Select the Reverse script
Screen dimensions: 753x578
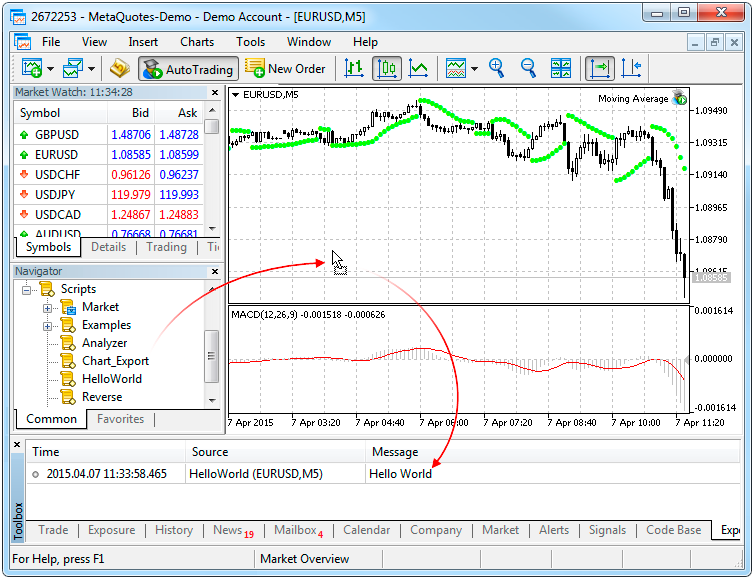tap(102, 397)
